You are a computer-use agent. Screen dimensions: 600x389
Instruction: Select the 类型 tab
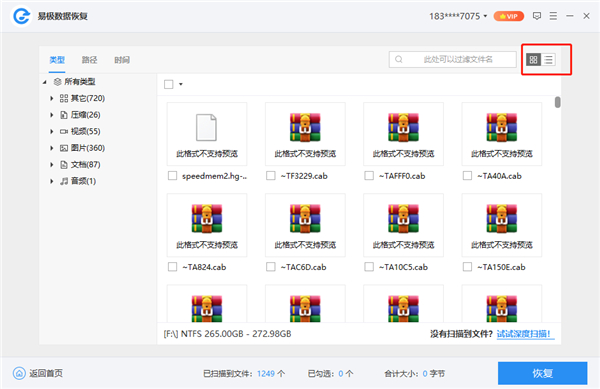[57, 60]
